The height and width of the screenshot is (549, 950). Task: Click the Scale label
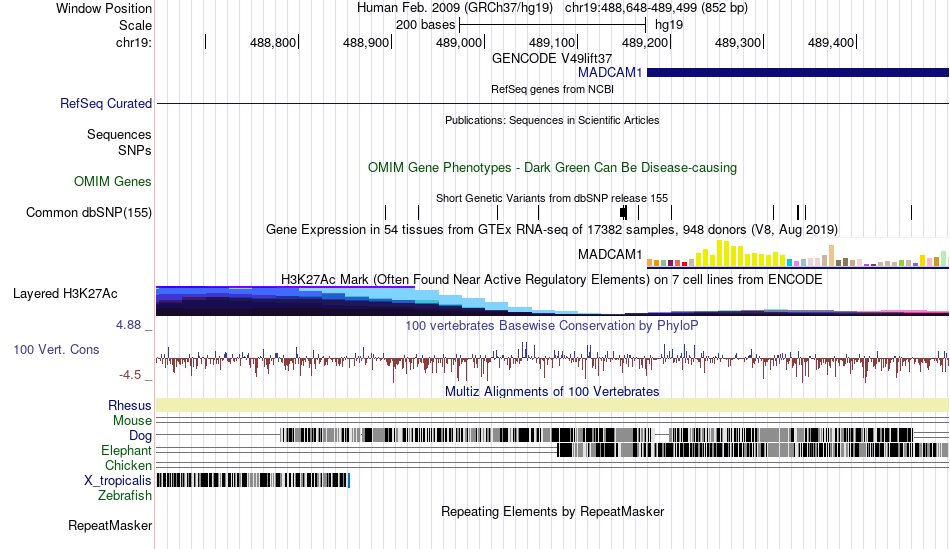tap(135, 25)
